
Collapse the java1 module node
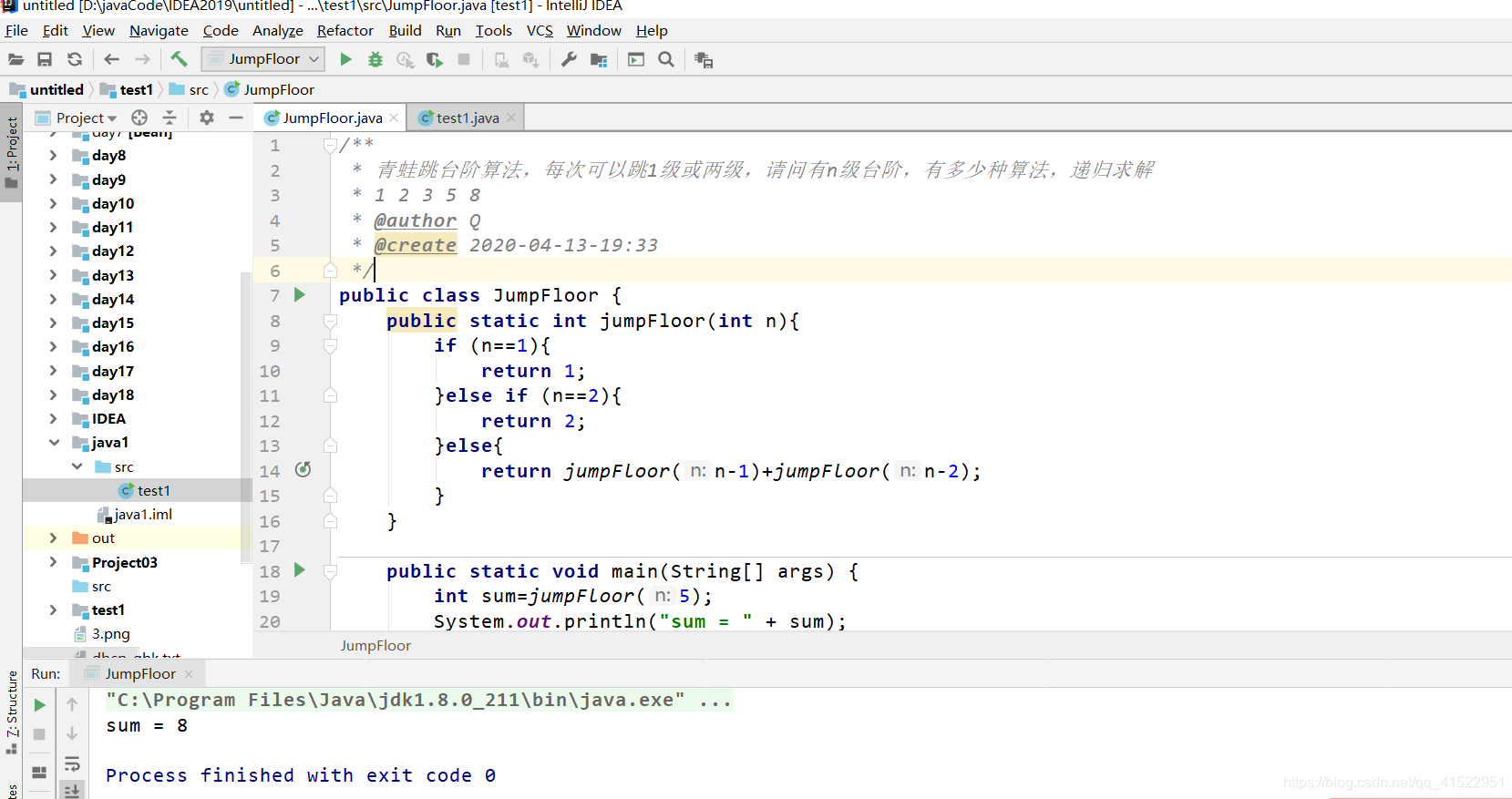[x=53, y=442]
